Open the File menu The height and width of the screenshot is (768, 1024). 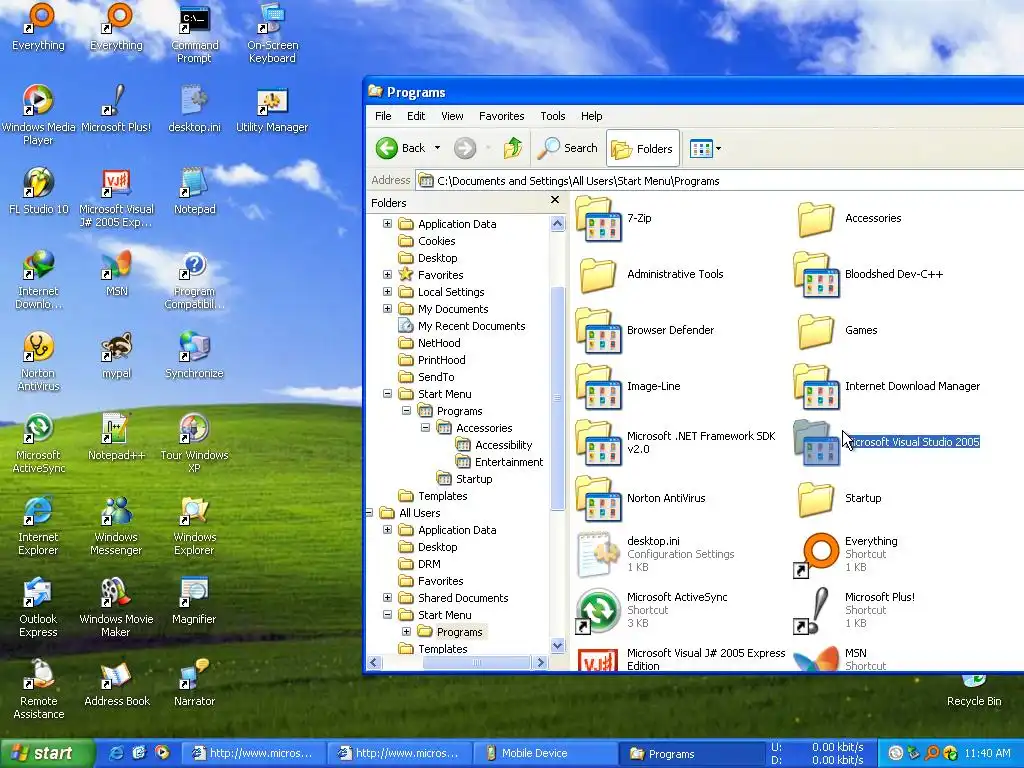click(383, 116)
